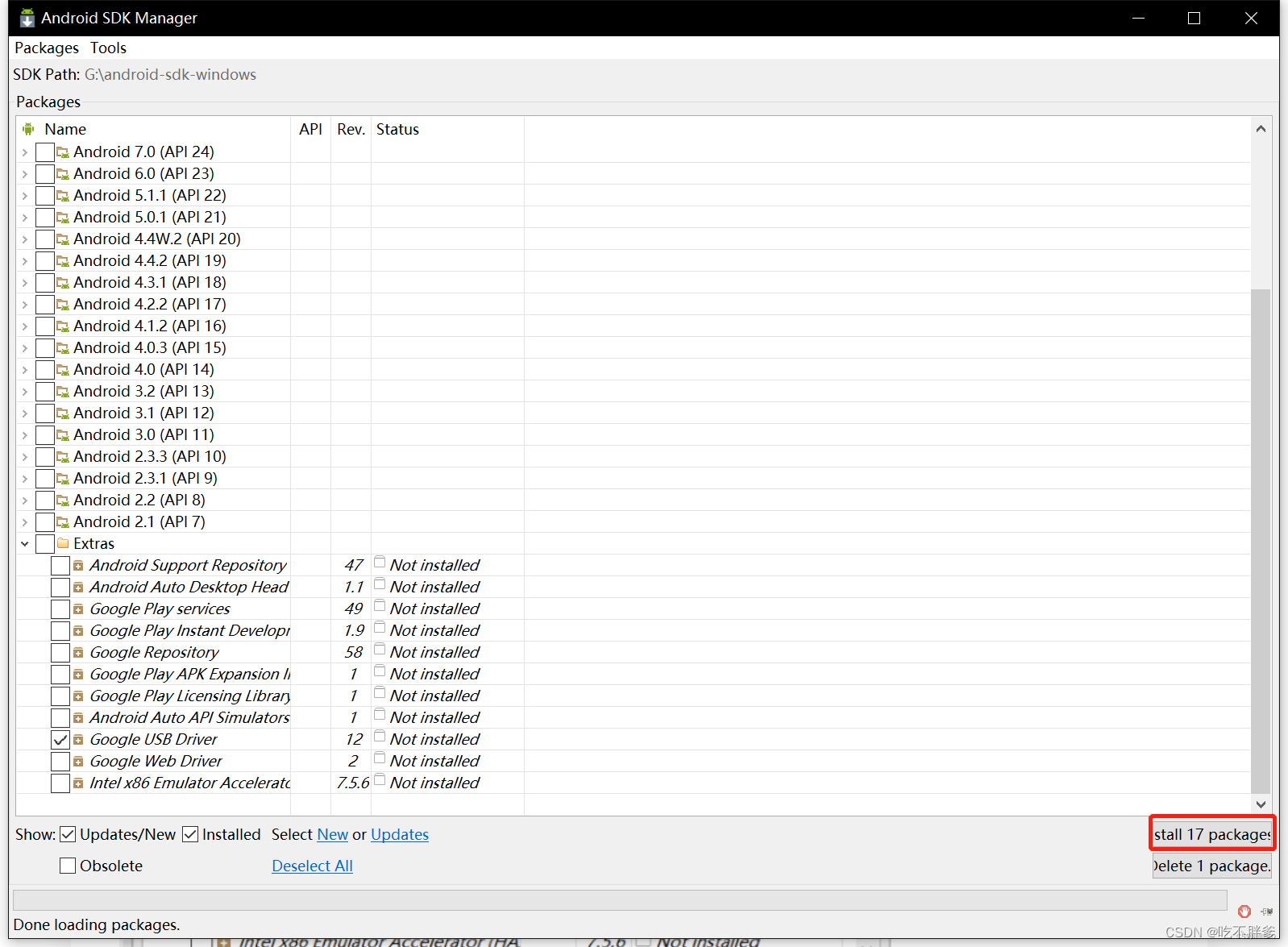Expand the Android 6.0 (API 23) node
The image size is (1288, 947).
(x=25, y=174)
